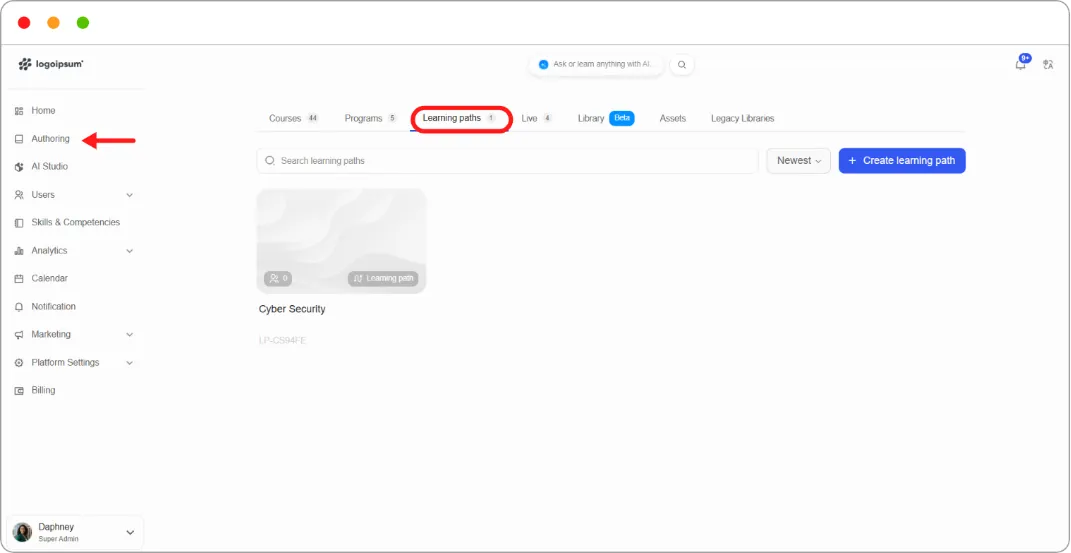Select the Learning paths tab
Image resolution: width=1071 pixels, height=553 pixels.
click(x=459, y=118)
